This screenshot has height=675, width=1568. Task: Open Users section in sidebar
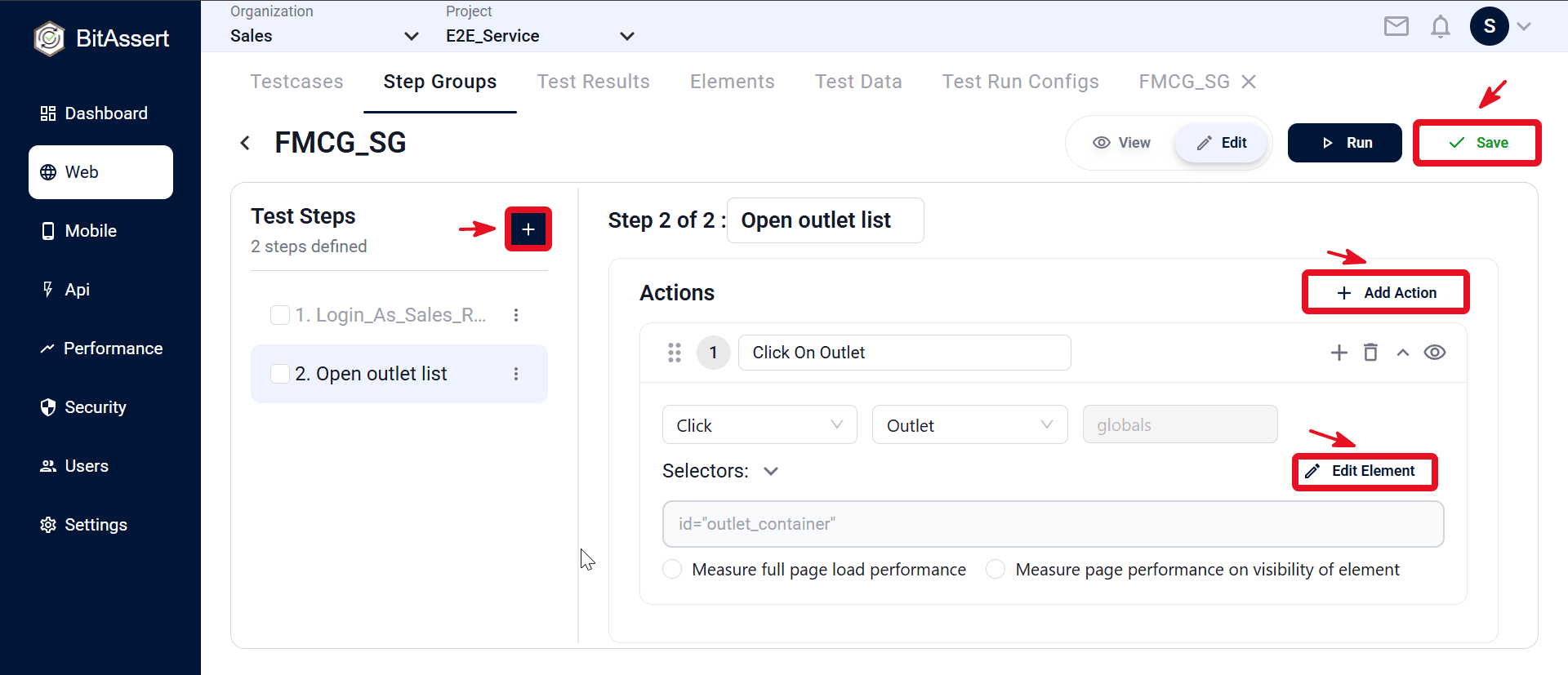100,466
